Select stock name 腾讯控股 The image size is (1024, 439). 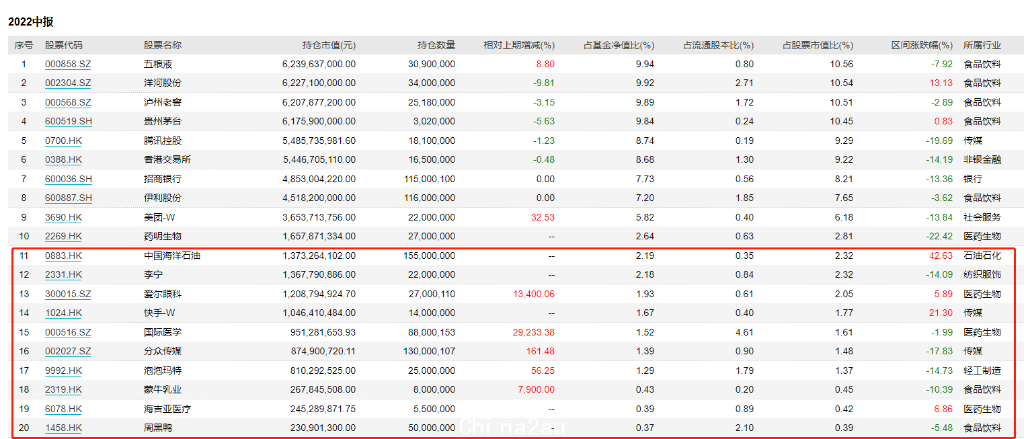(162, 140)
